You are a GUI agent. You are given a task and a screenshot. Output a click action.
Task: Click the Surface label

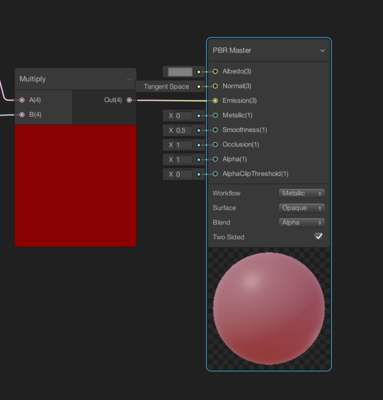coord(224,208)
